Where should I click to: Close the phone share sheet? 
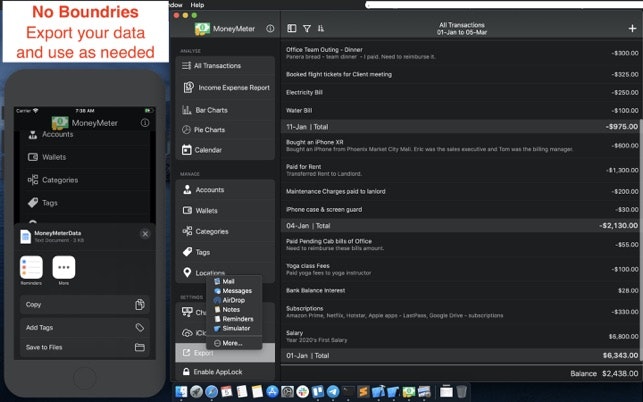click(145, 233)
